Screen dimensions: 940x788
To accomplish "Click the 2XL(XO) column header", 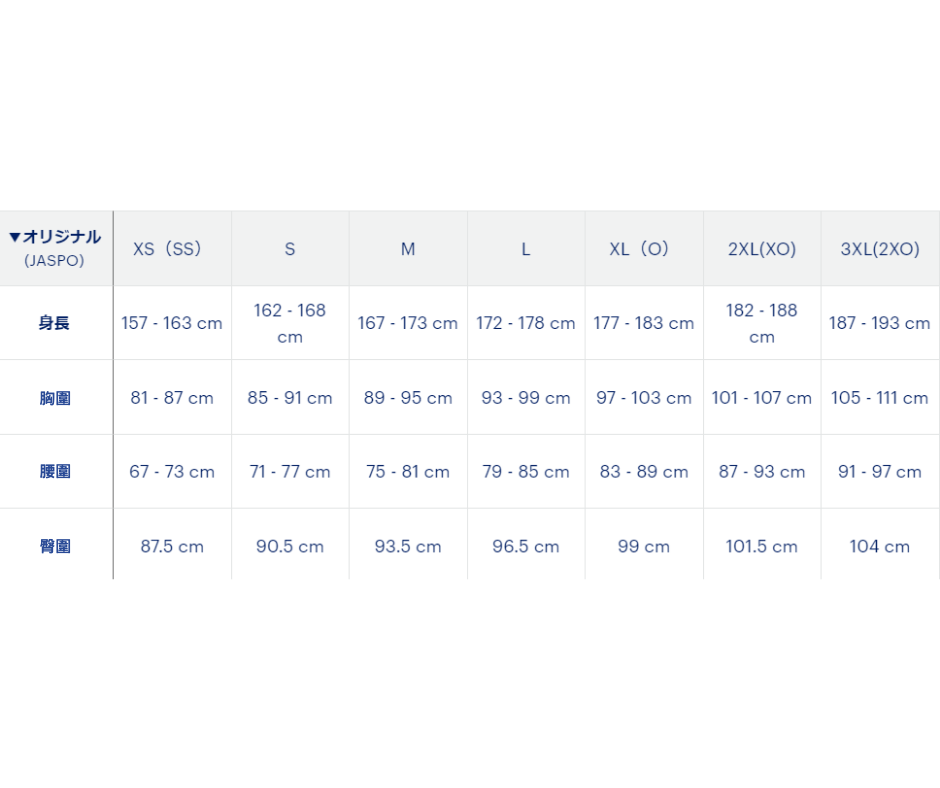I will coord(762,249).
